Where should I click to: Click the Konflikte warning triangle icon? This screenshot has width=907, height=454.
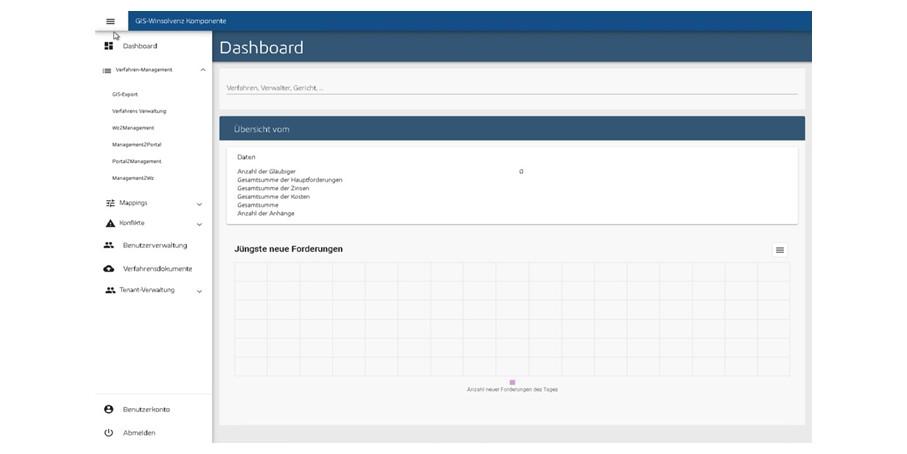point(110,223)
